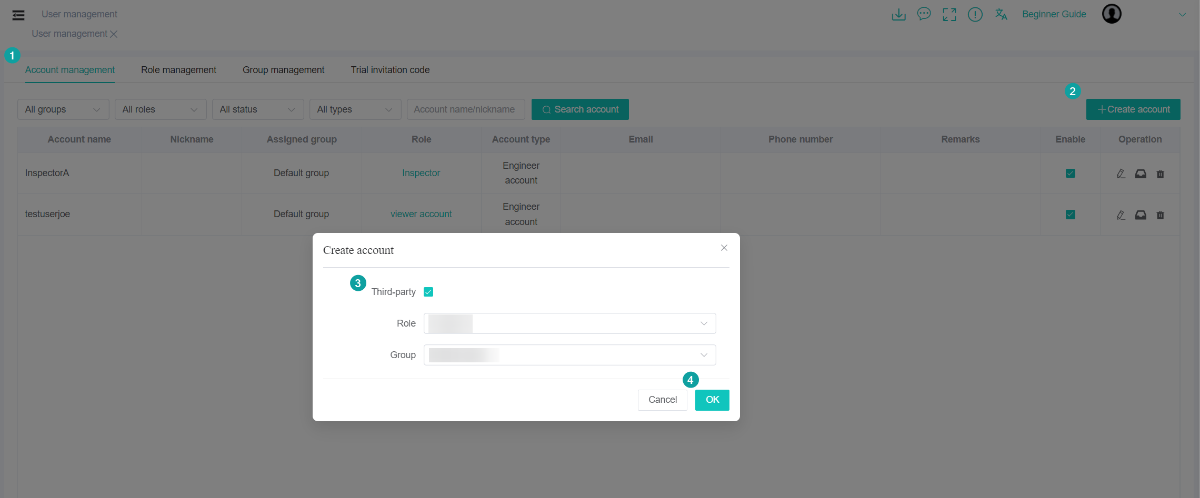Screen dimensions: 1200x498
Task: Click the Account name/nickname search field
Action: (466, 109)
